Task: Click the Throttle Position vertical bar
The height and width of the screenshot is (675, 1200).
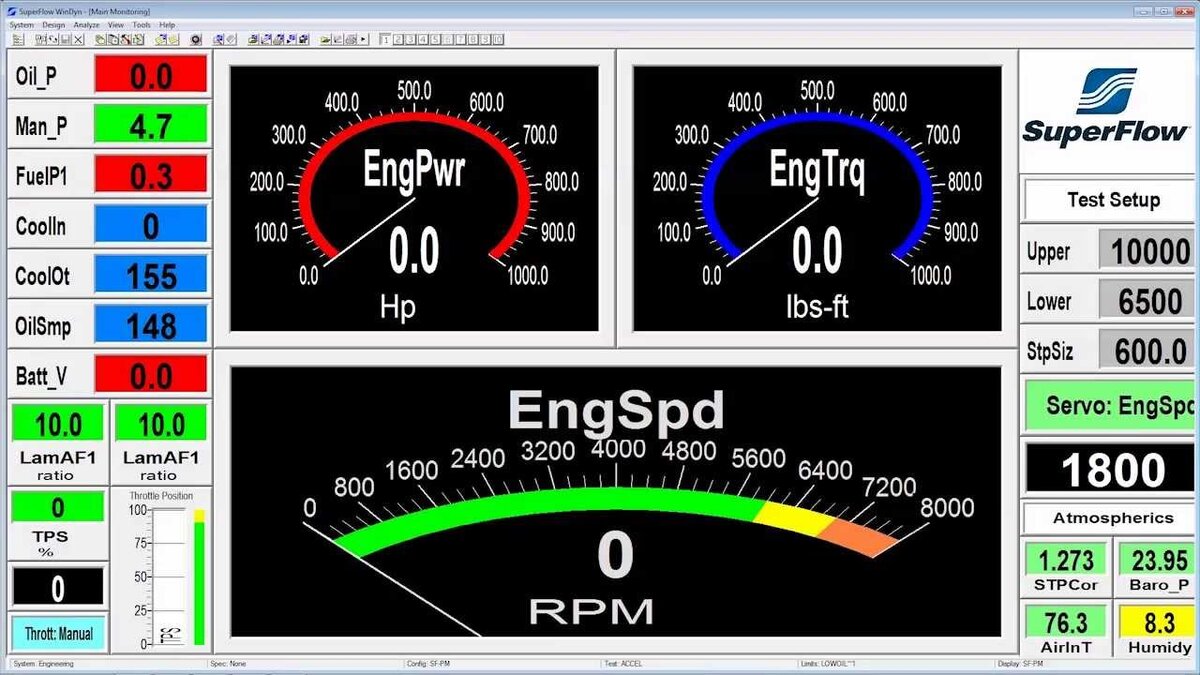Action: pyautogui.click(x=199, y=577)
